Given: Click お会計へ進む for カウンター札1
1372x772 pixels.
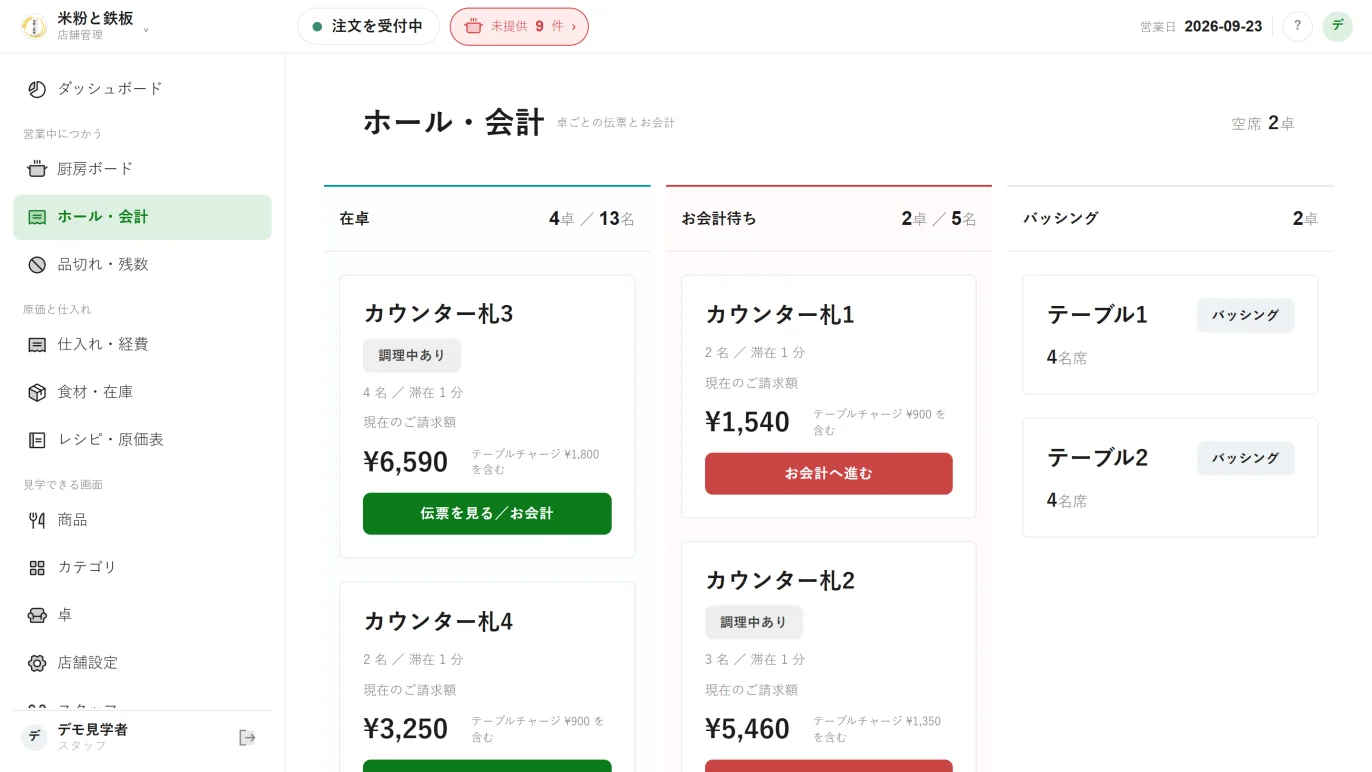Looking at the screenshot, I should [829, 474].
